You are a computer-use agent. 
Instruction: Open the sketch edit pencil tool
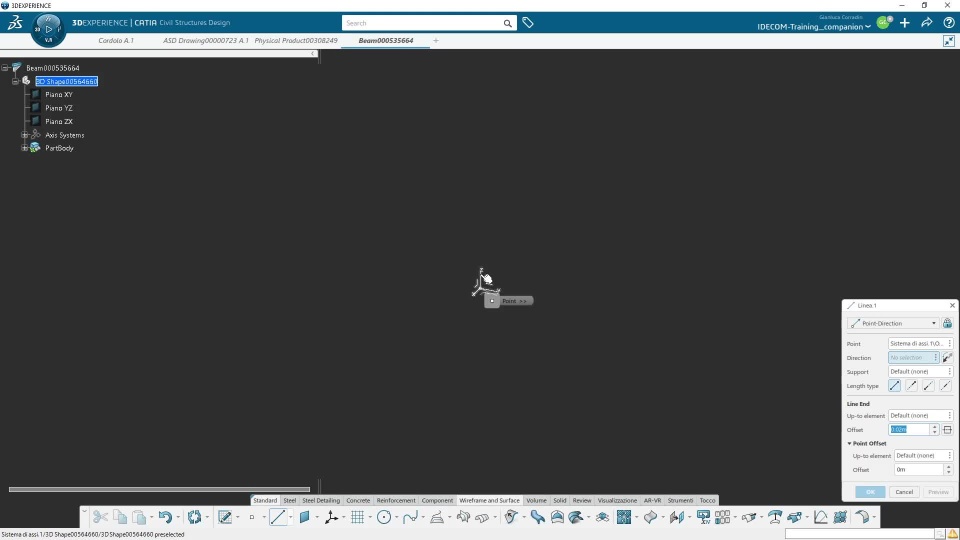225,517
